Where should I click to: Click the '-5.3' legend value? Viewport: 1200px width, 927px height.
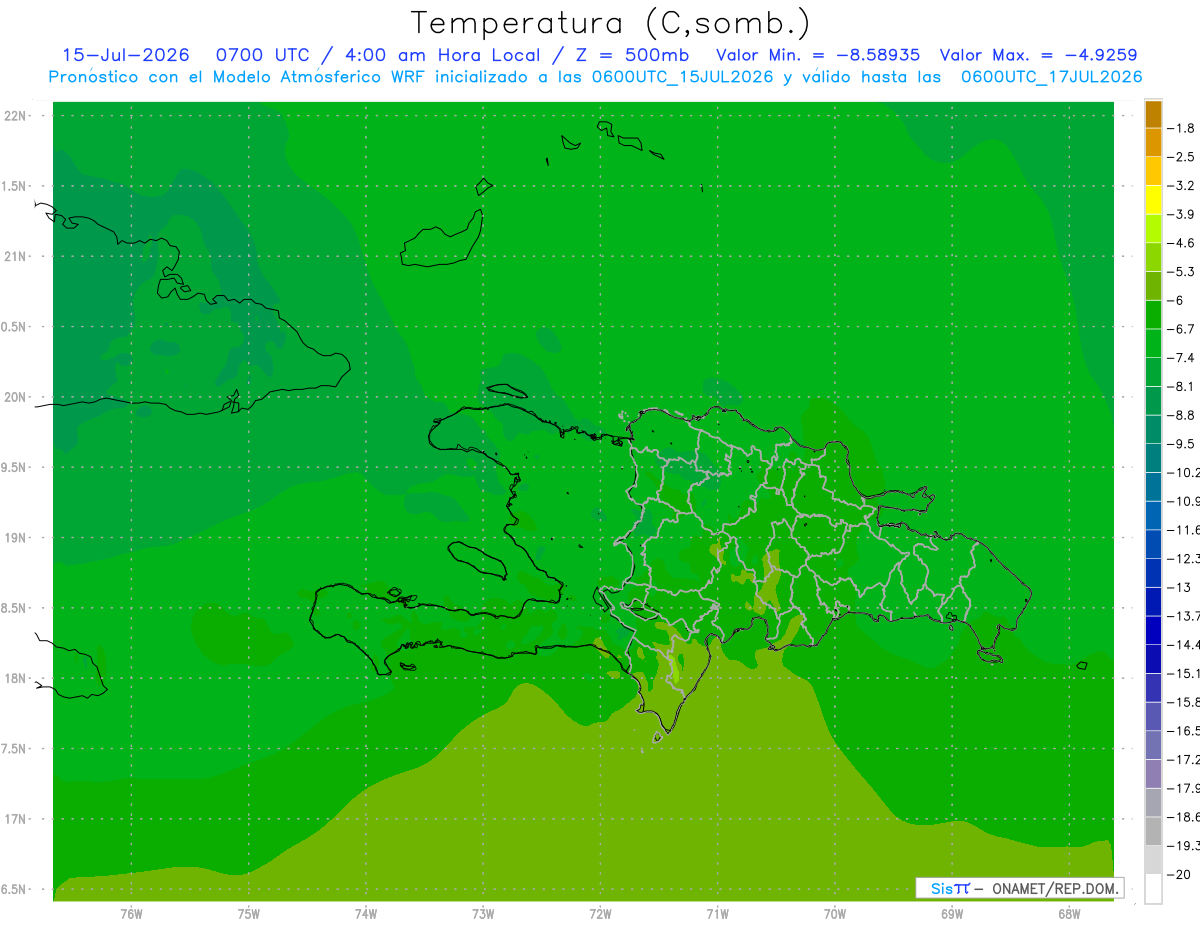(1182, 271)
